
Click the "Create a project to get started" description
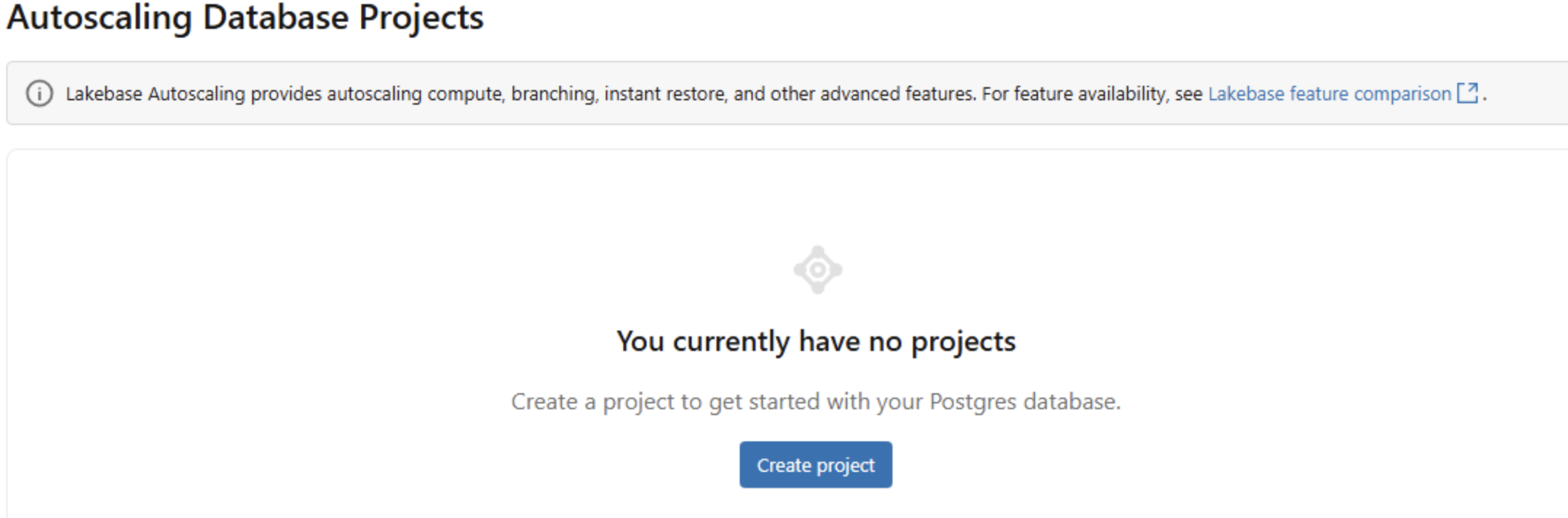click(x=816, y=402)
